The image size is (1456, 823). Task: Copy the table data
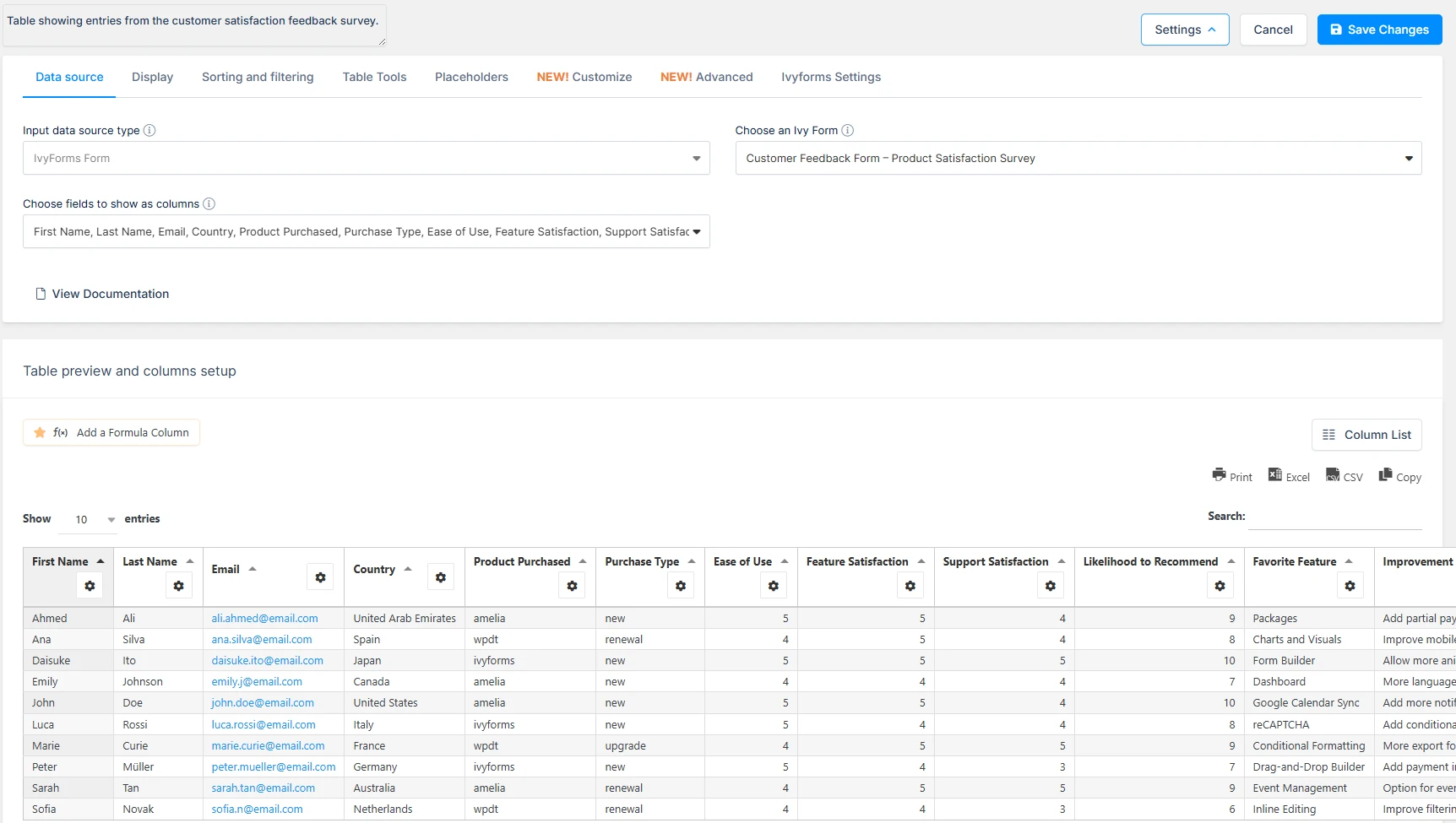1399,475
